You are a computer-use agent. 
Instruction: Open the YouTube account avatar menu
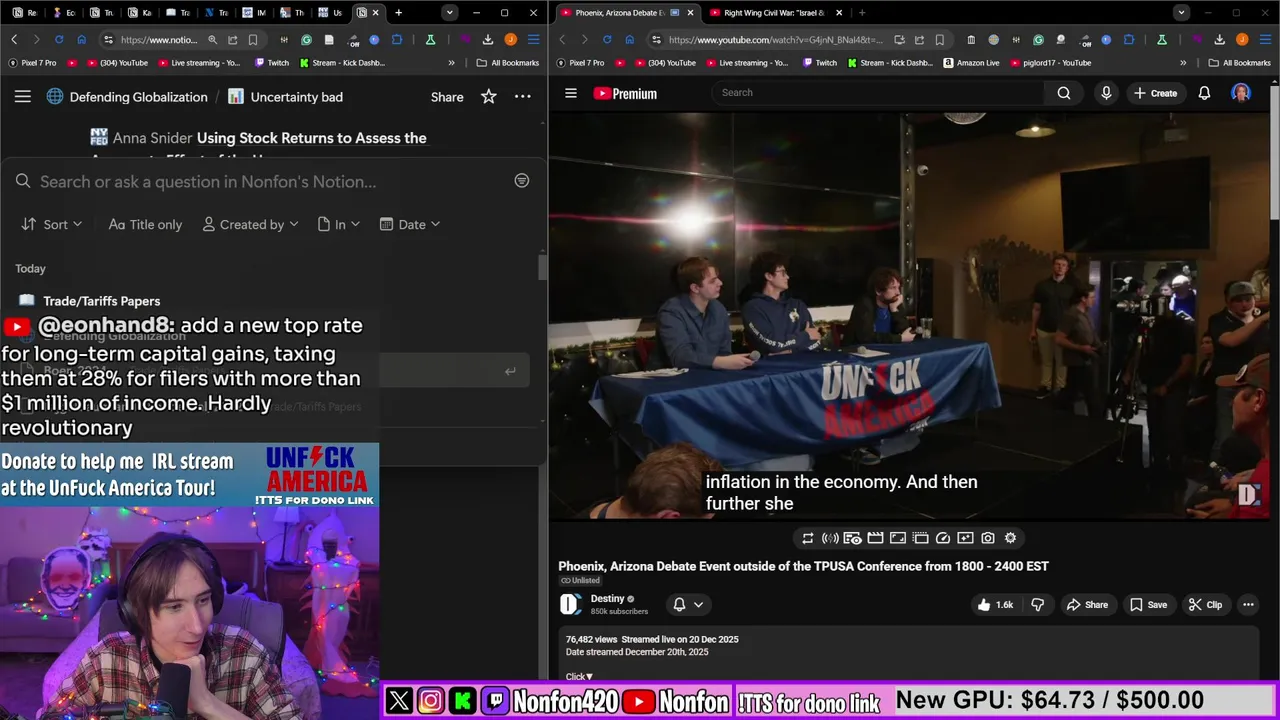1241,93
